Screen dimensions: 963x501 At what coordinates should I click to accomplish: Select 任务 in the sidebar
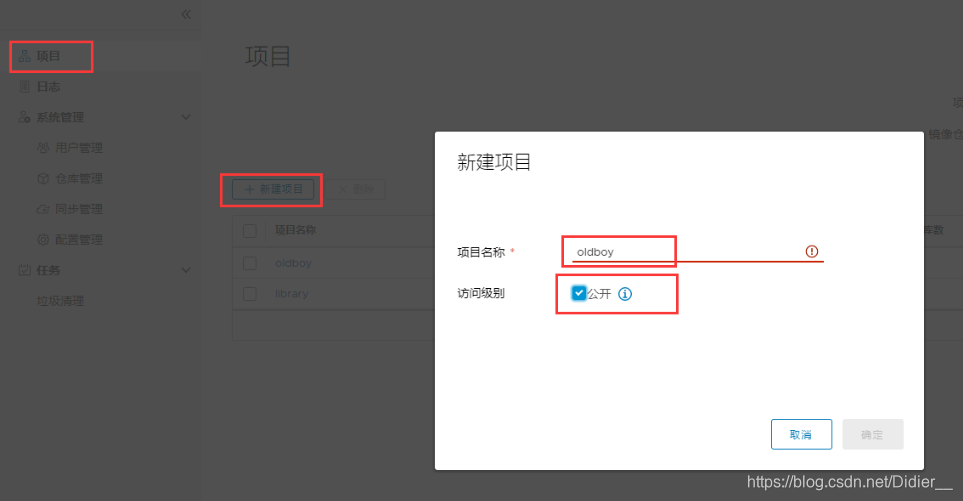pos(48,270)
